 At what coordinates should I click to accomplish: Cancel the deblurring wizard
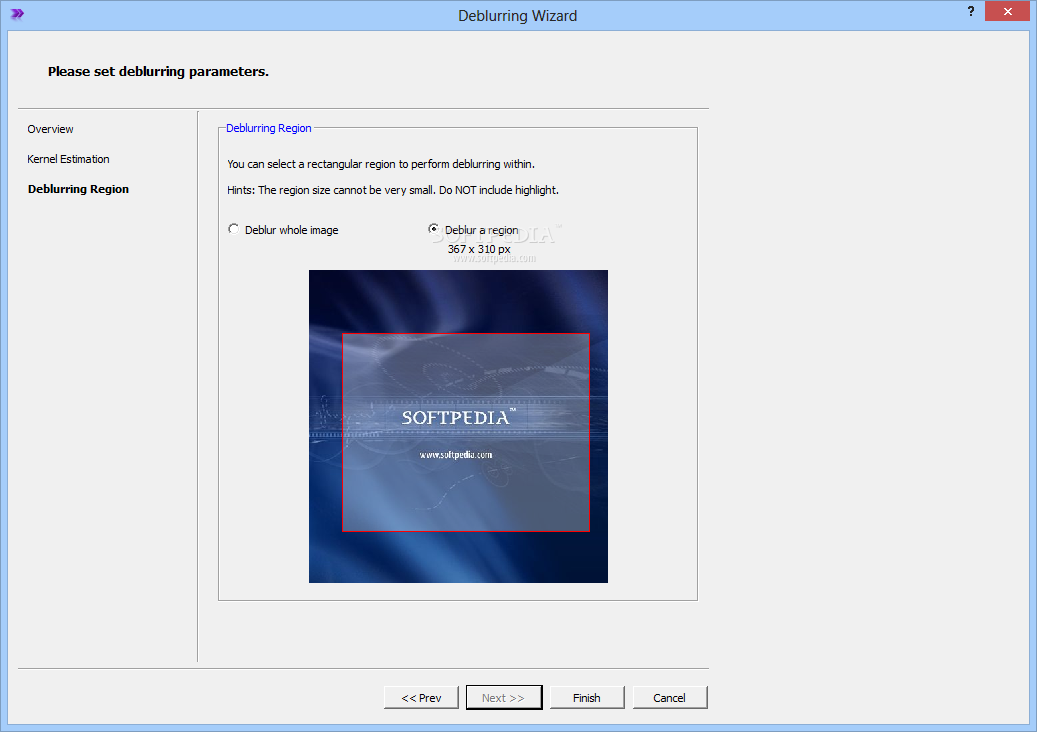(x=669, y=698)
